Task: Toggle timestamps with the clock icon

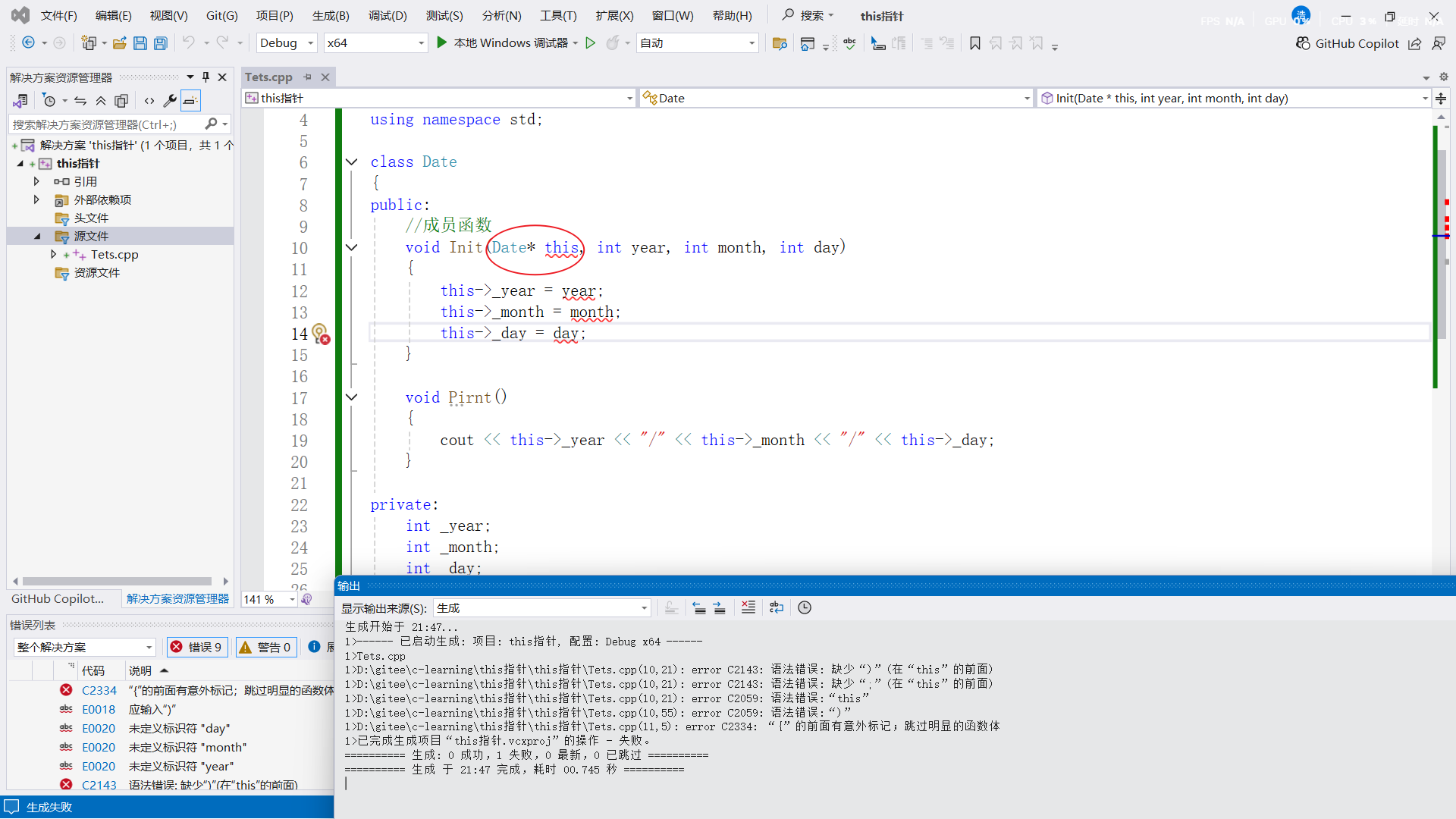Action: click(805, 607)
